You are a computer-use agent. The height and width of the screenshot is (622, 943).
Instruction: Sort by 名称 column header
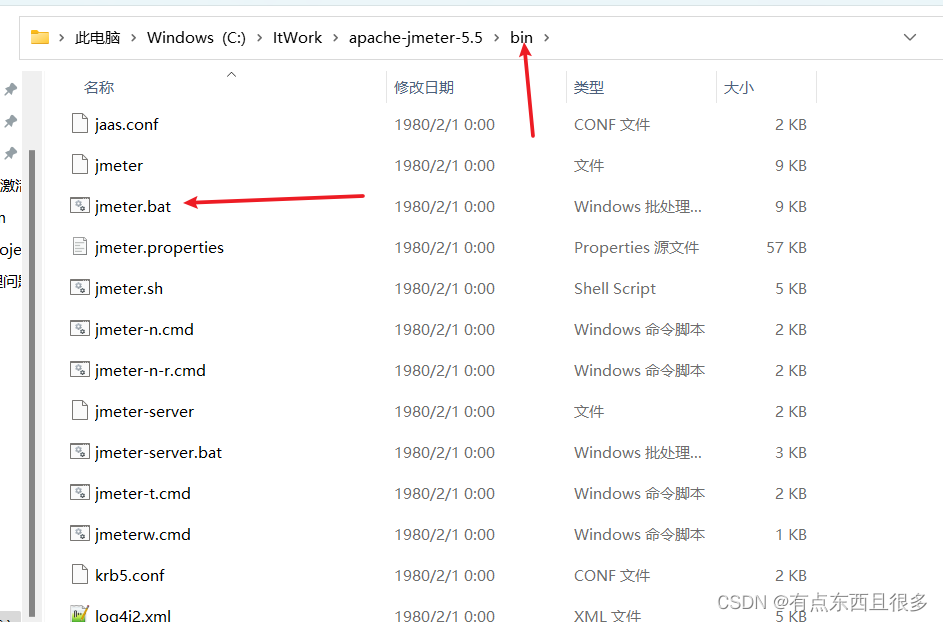[99, 88]
